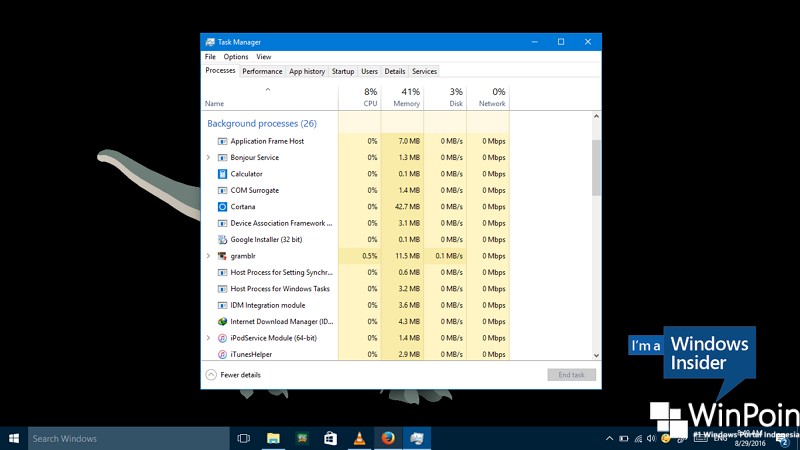Click the COM Surrogate process icon
The height and width of the screenshot is (450, 800).
222,190
